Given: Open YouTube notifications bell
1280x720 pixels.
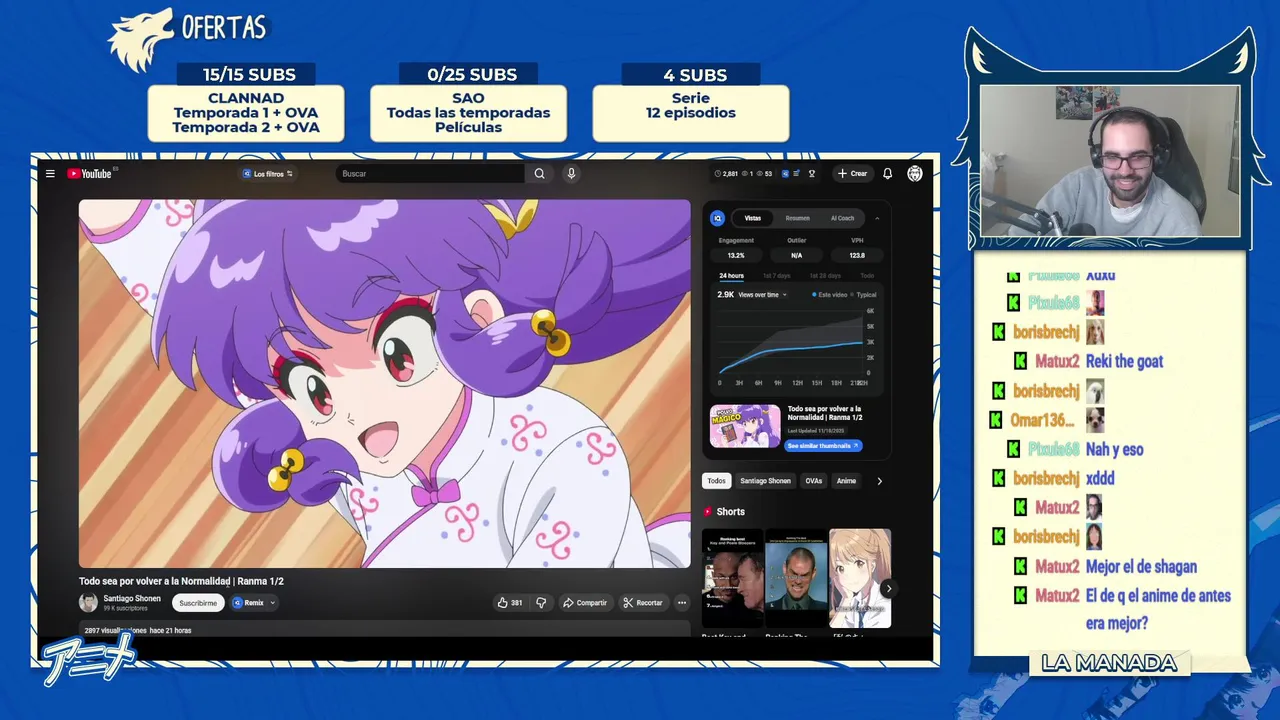Looking at the screenshot, I should 887,173.
